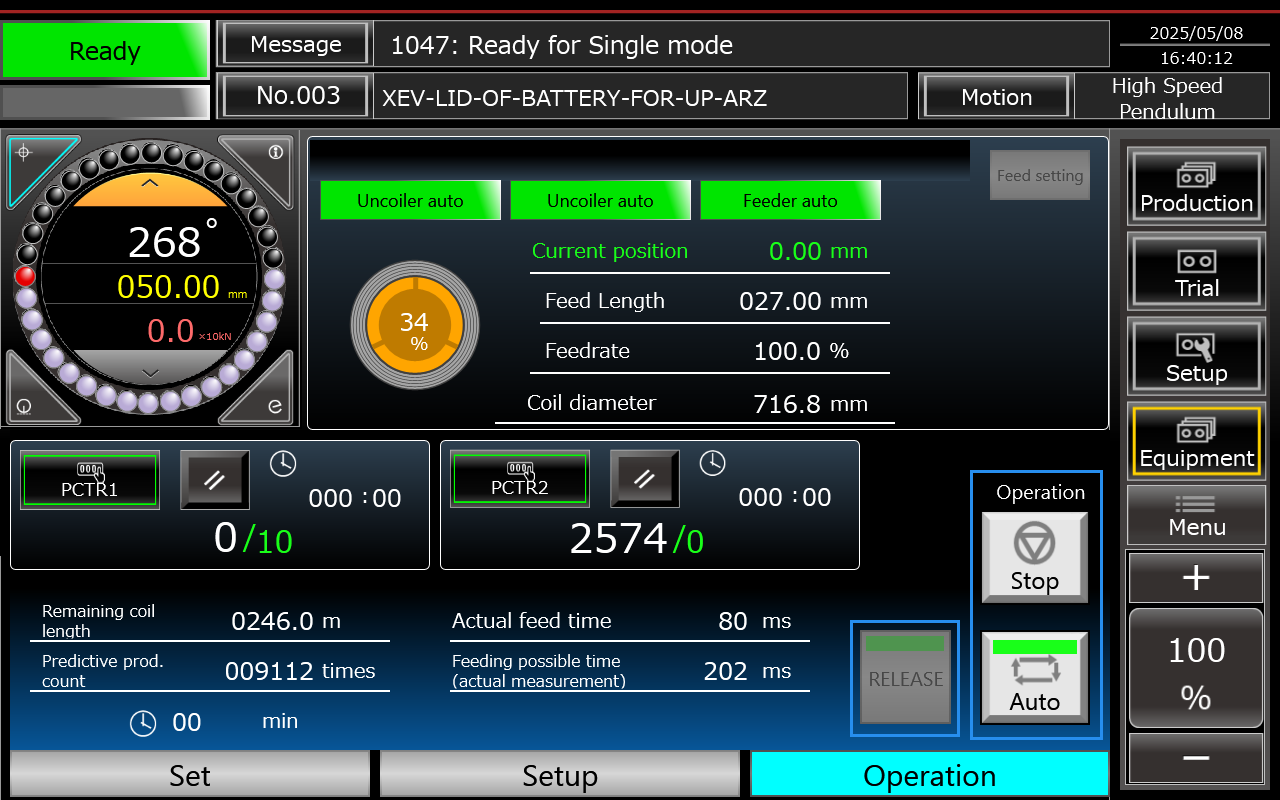Screen dimensions: 1280x800
Task: Open the Trial screen
Action: tap(1196, 272)
